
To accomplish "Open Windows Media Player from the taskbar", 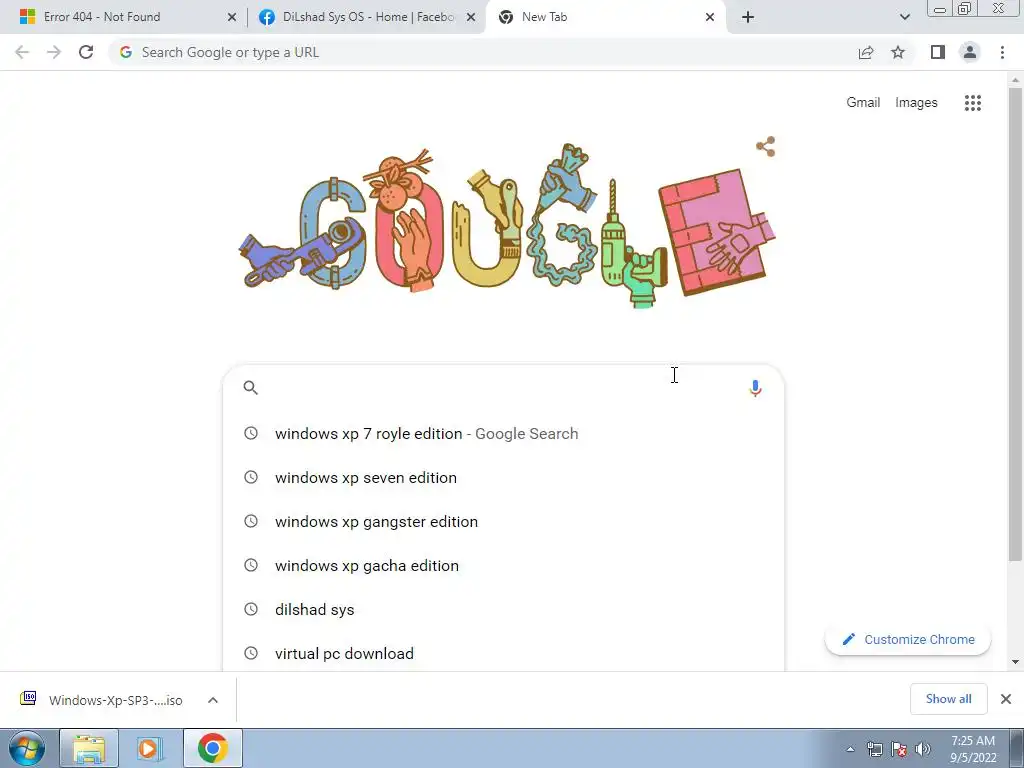I will click(x=148, y=748).
